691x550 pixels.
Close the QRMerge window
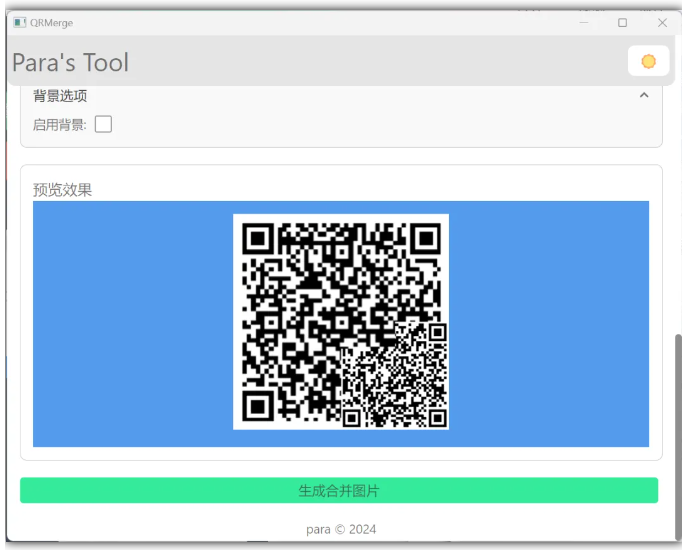(662, 22)
